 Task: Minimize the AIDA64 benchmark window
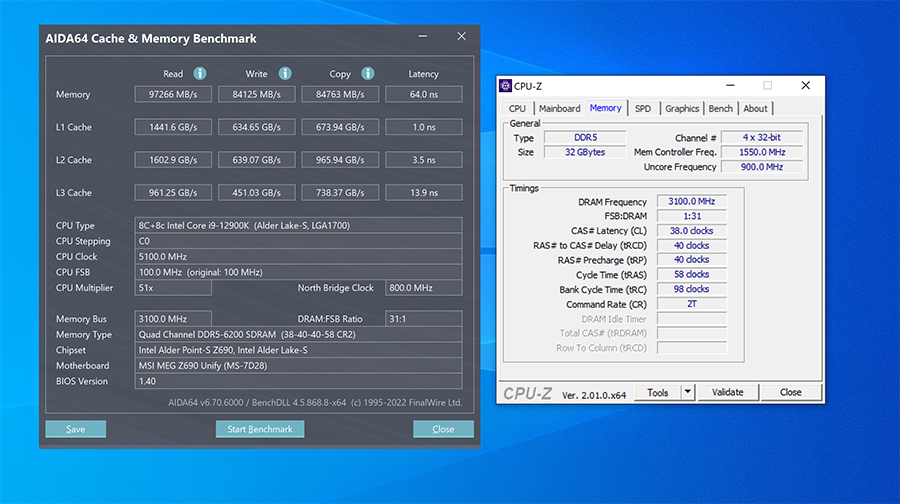425,37
